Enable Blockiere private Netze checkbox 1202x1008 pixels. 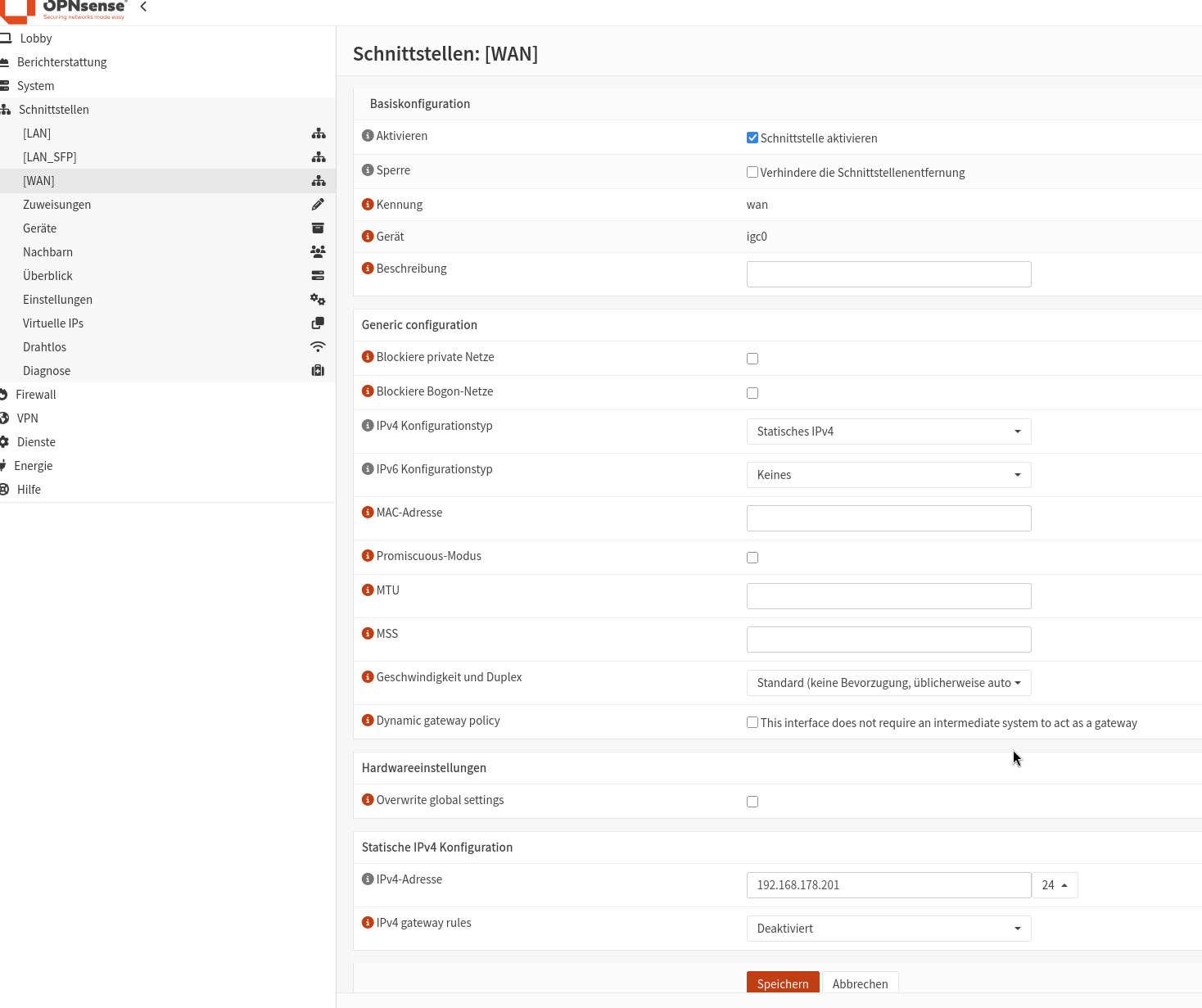coord(752,359)
